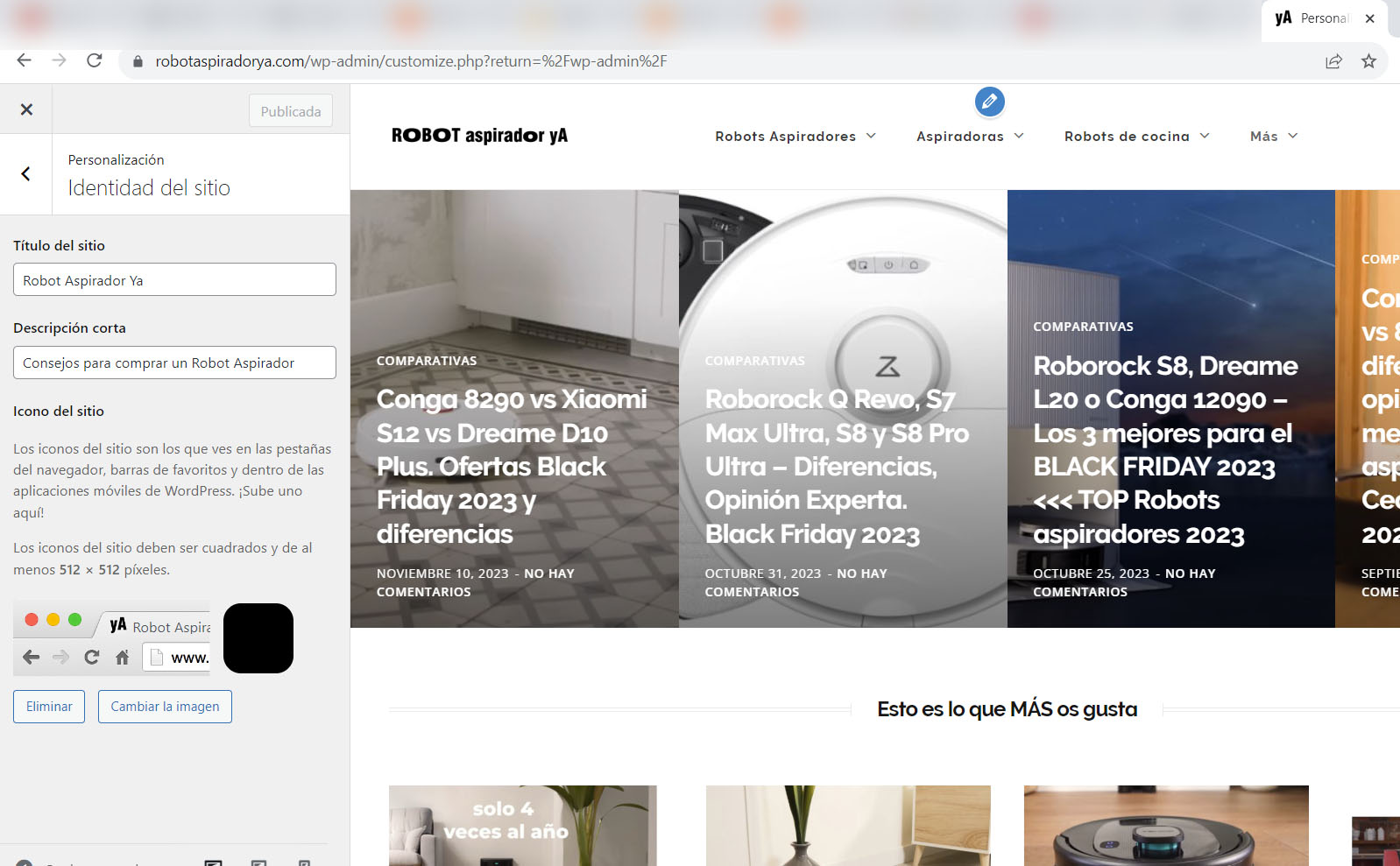Open the Robots de cocina menu
This screenshot has width=1400, height=866.
point(1127,137)
